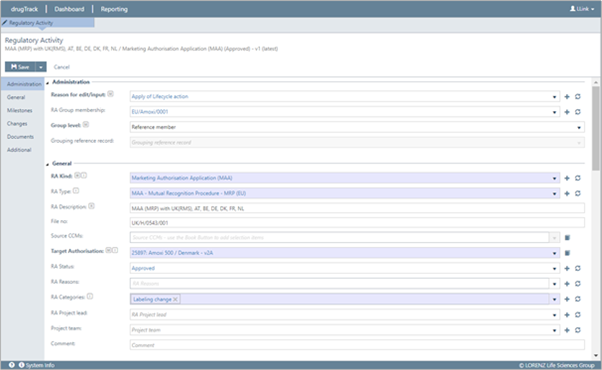Screen dimensions: 602x370
Task: Click into the File no input field
Action: coord(357,223)
